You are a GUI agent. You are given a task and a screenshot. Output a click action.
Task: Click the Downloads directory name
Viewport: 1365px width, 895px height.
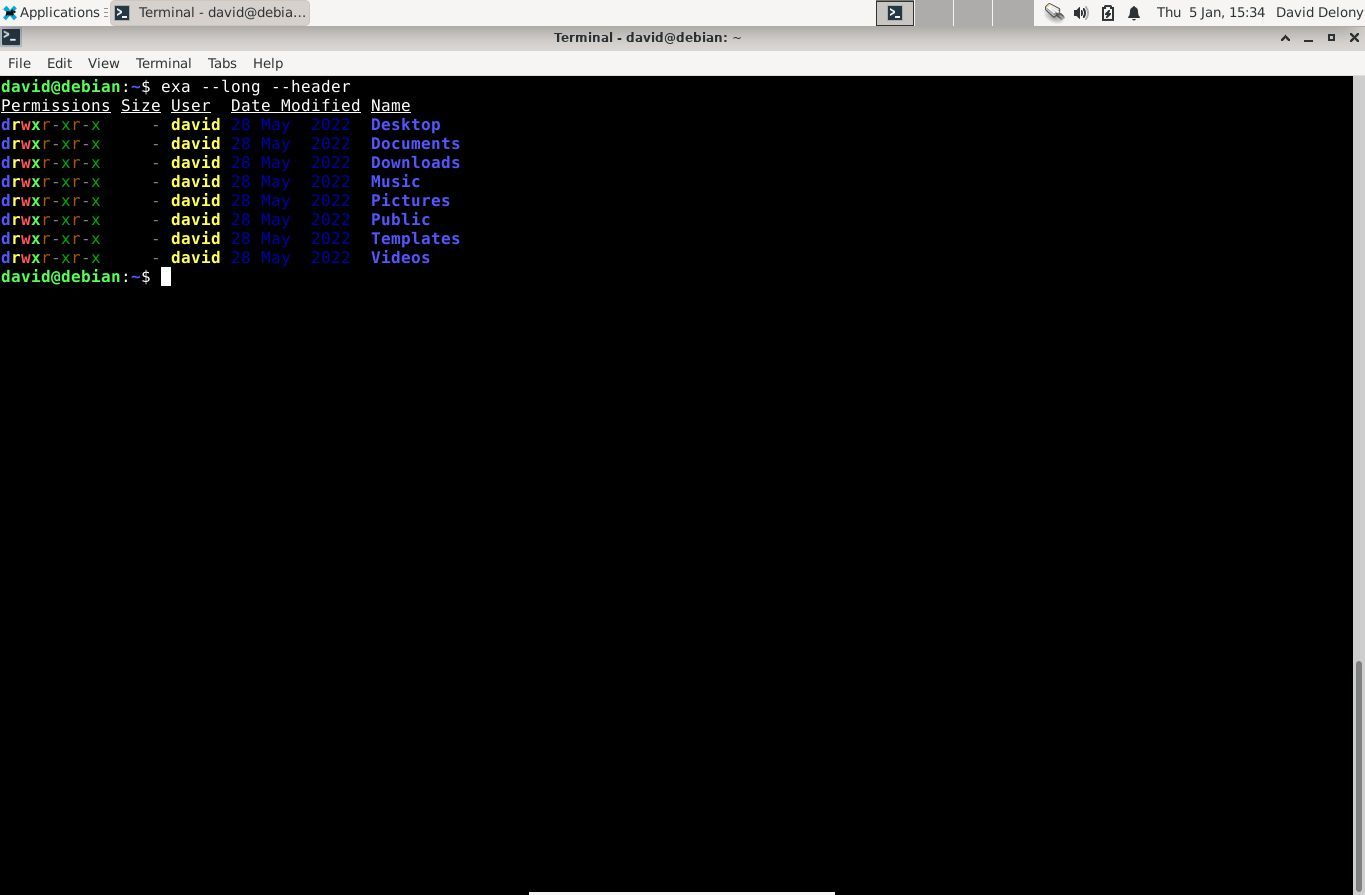[x=416, y=163]
